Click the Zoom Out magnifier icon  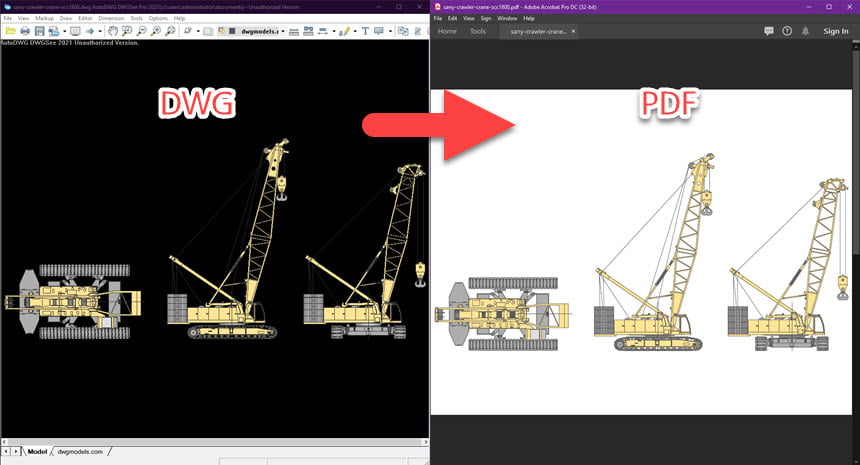click(142, 31)
